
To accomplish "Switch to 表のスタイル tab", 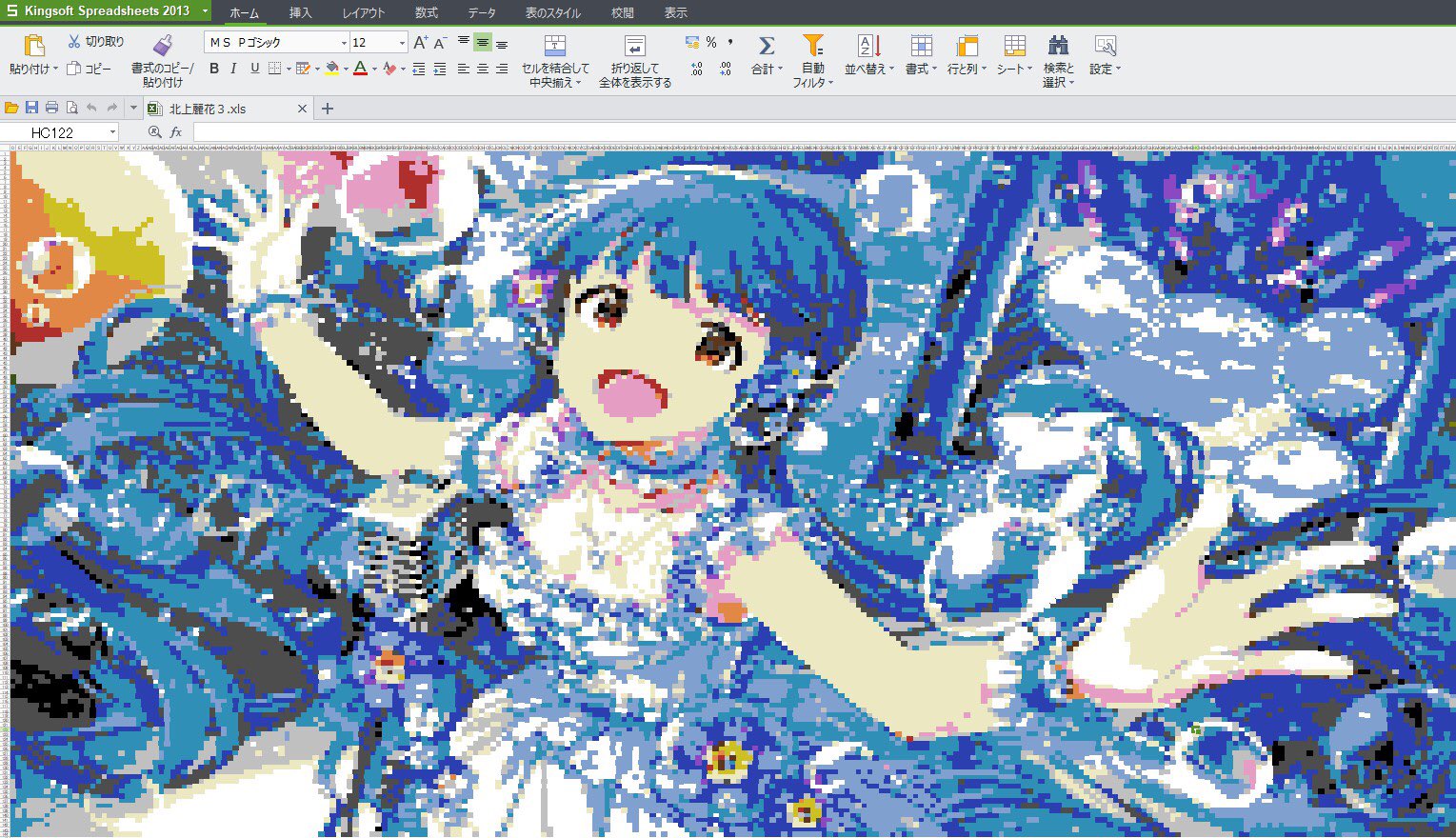I will pos(553,13).
